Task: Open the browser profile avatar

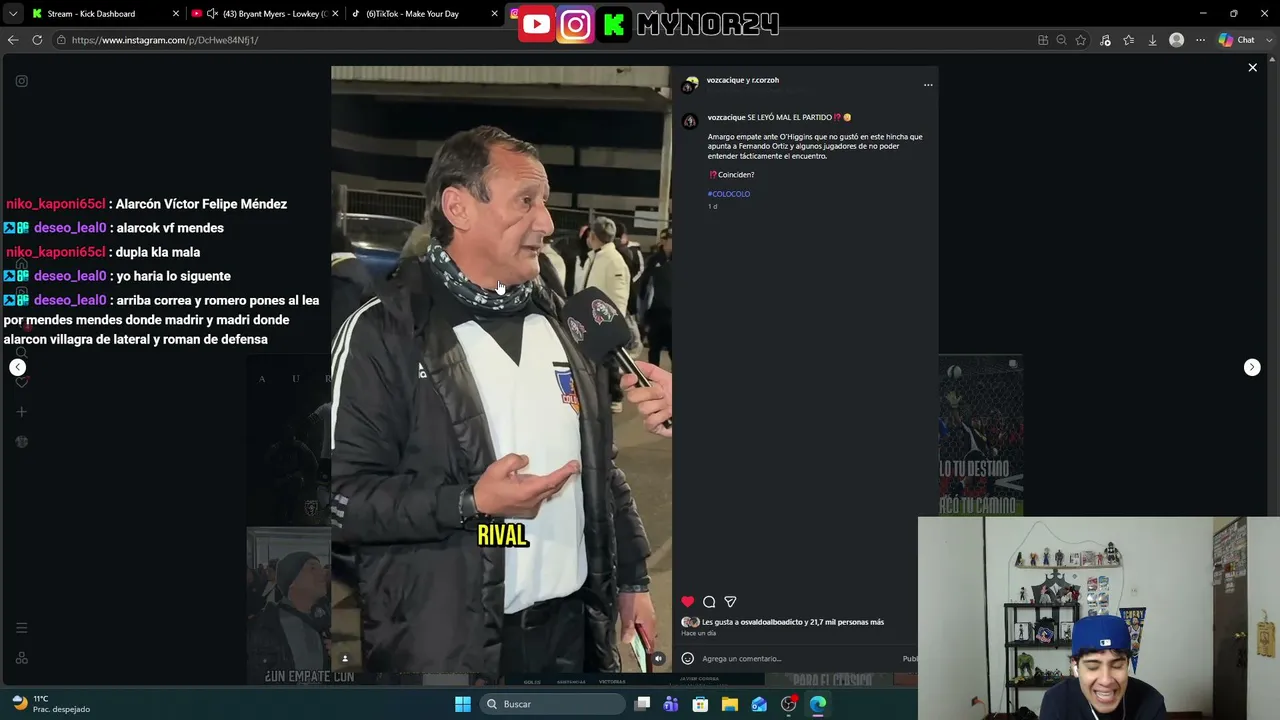Action: (1176, 40)
